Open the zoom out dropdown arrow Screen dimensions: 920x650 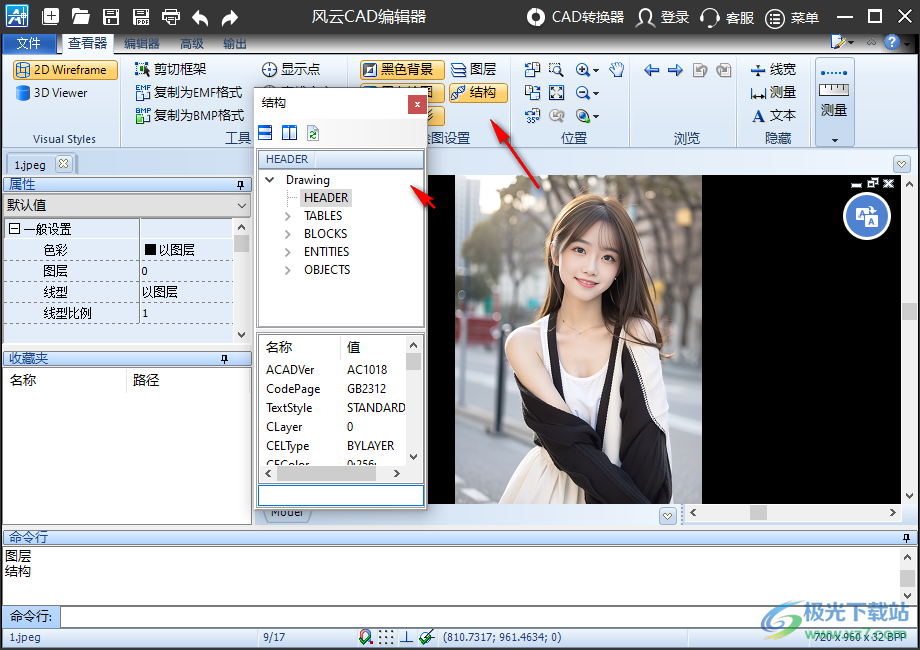pyautogui.click(x=596, y=93)
